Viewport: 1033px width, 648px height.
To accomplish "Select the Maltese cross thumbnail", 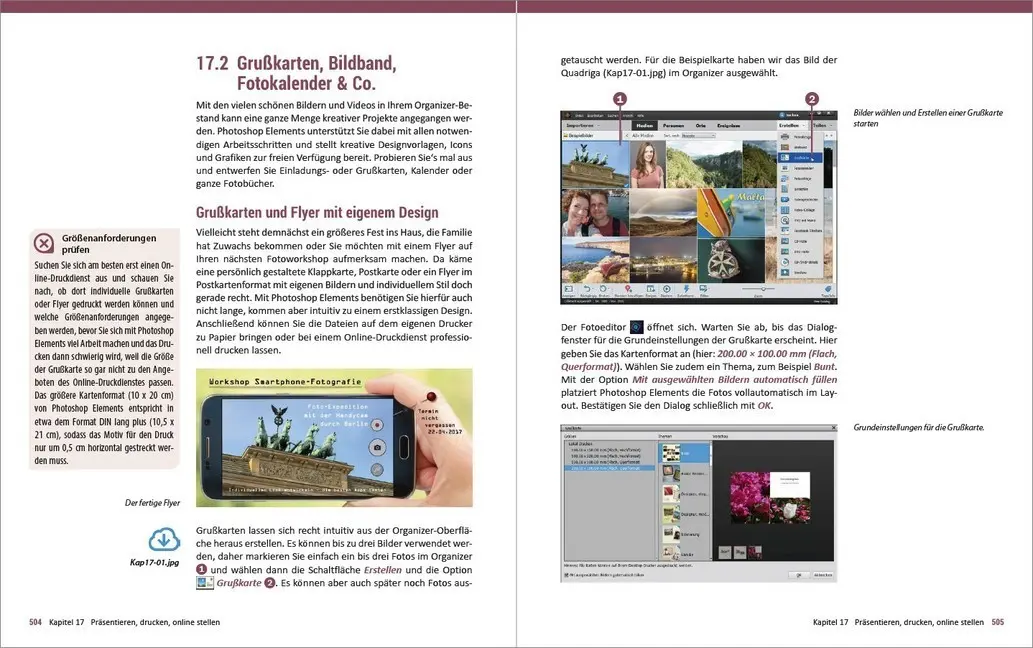I will 731,260.
